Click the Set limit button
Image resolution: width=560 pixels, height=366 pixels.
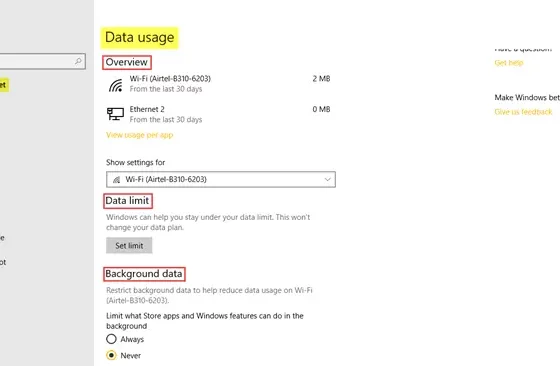129,246
